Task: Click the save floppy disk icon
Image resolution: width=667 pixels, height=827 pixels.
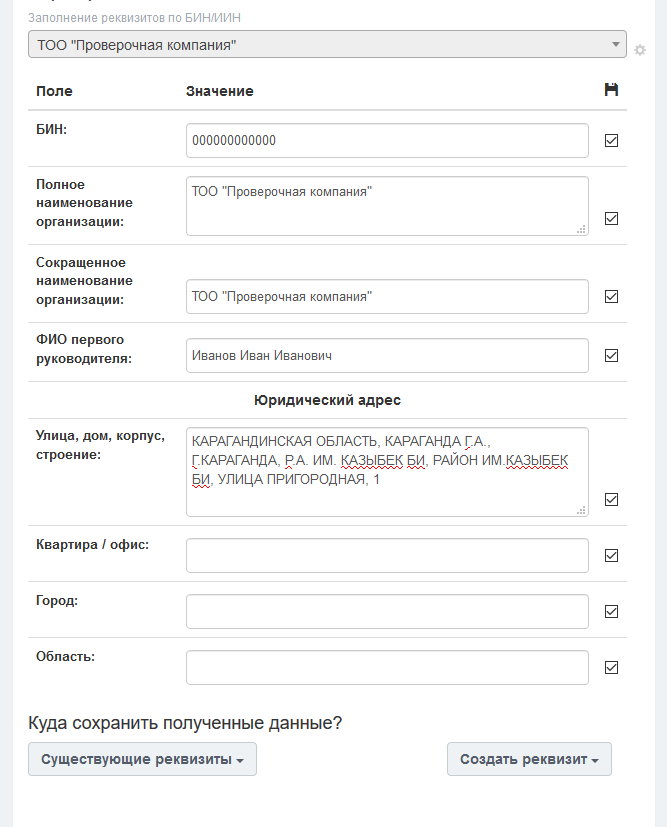Action: pos(612,90)
